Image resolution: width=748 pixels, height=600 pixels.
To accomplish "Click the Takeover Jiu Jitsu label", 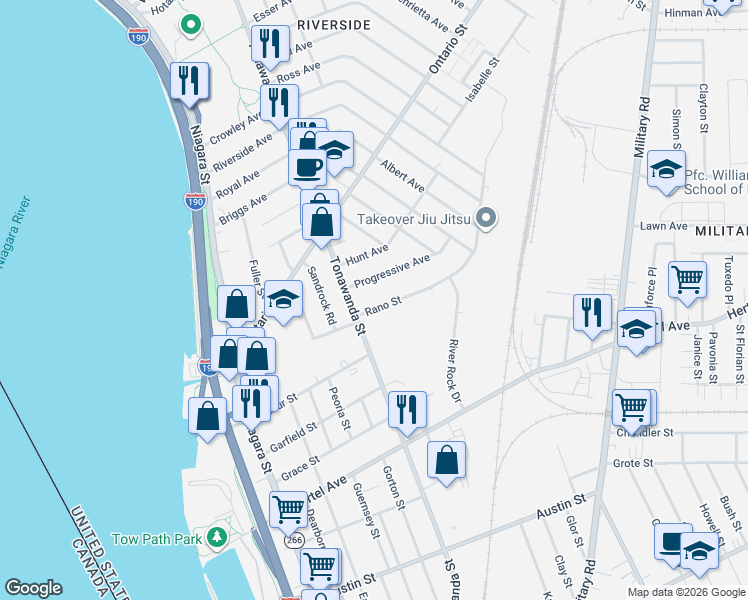I will [414, 219].
